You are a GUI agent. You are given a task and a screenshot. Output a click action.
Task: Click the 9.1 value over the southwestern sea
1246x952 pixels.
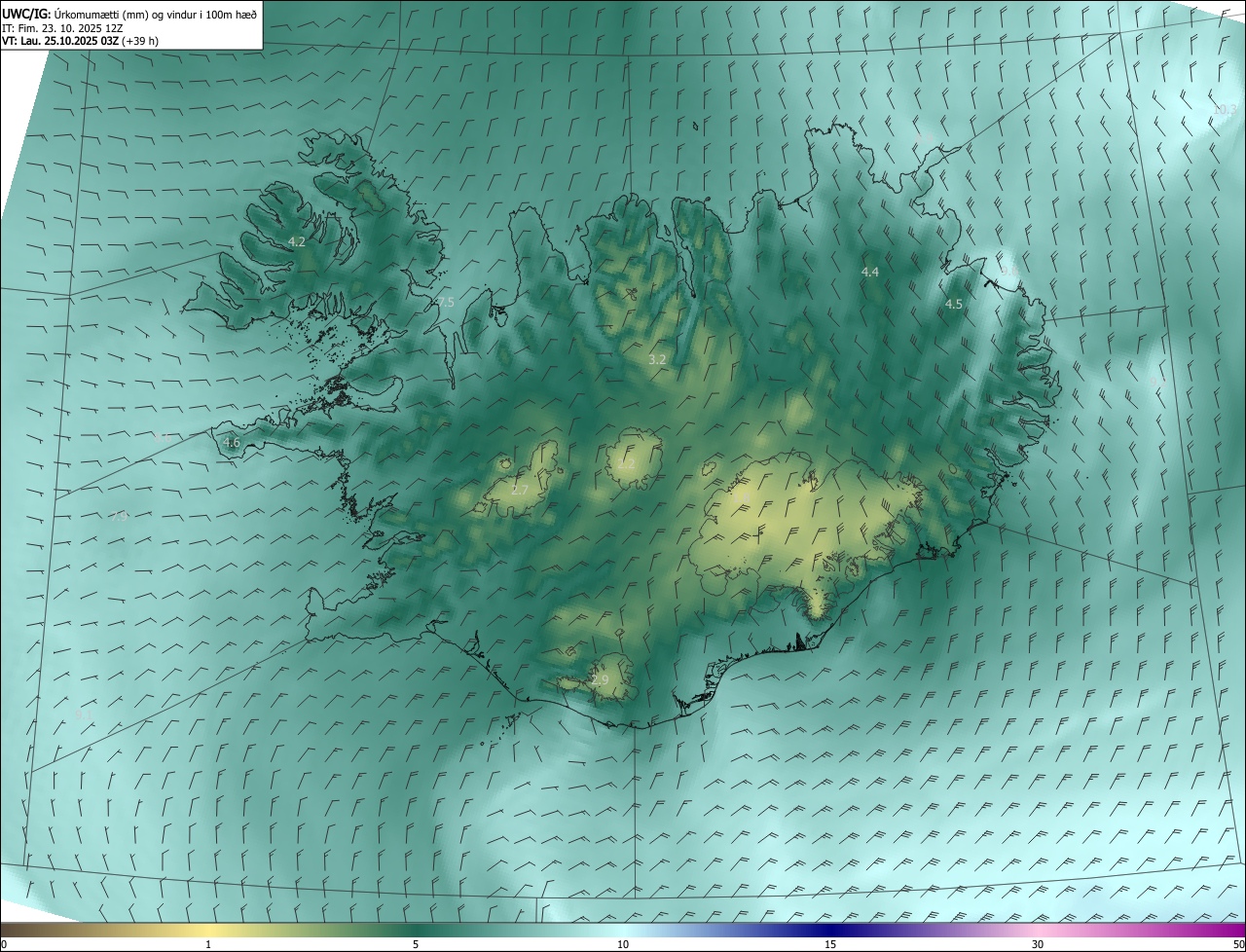click(84, 715)
